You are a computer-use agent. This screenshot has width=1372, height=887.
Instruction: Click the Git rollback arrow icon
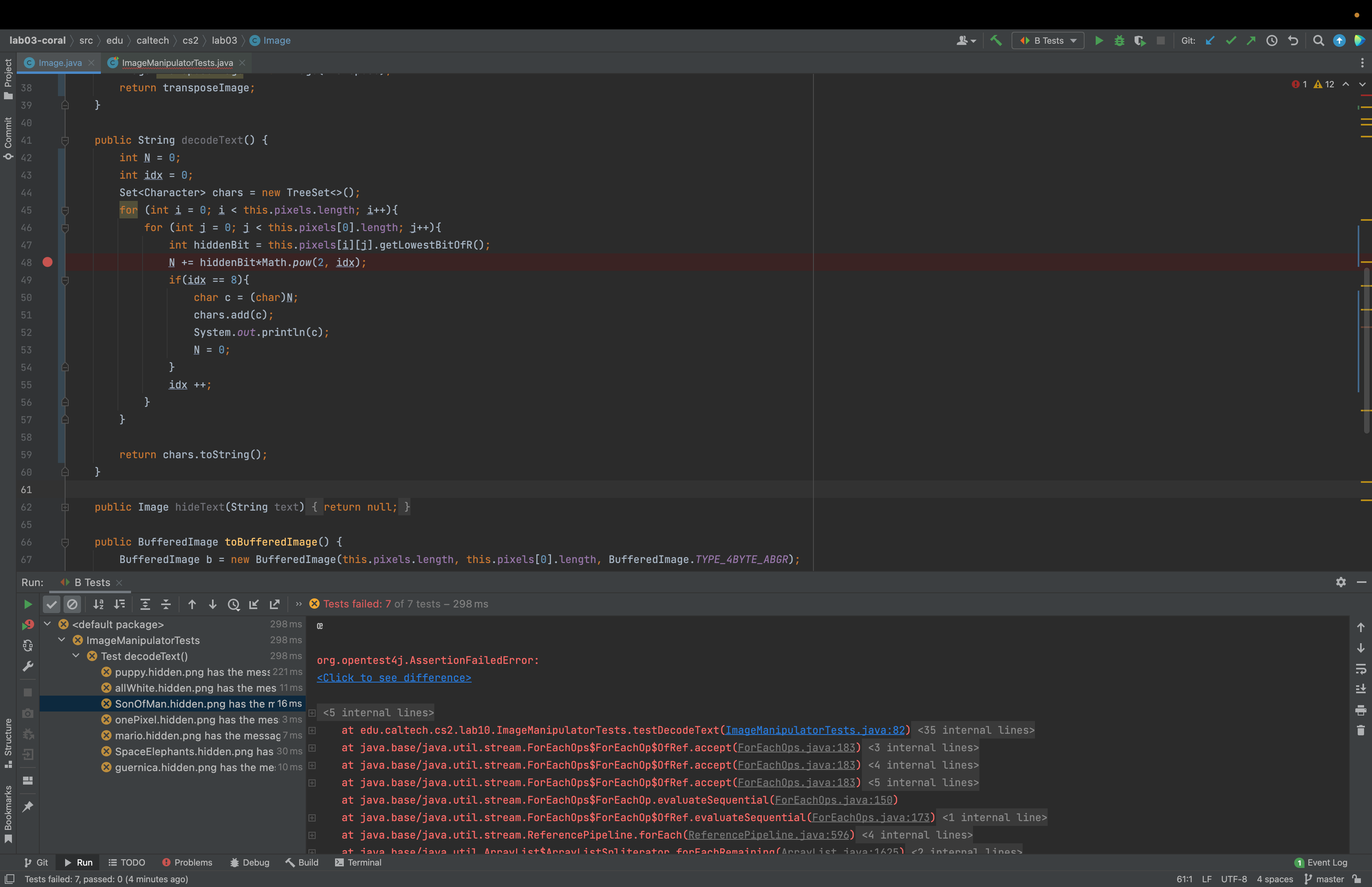pyautogui.click(x=1293, y=40)
